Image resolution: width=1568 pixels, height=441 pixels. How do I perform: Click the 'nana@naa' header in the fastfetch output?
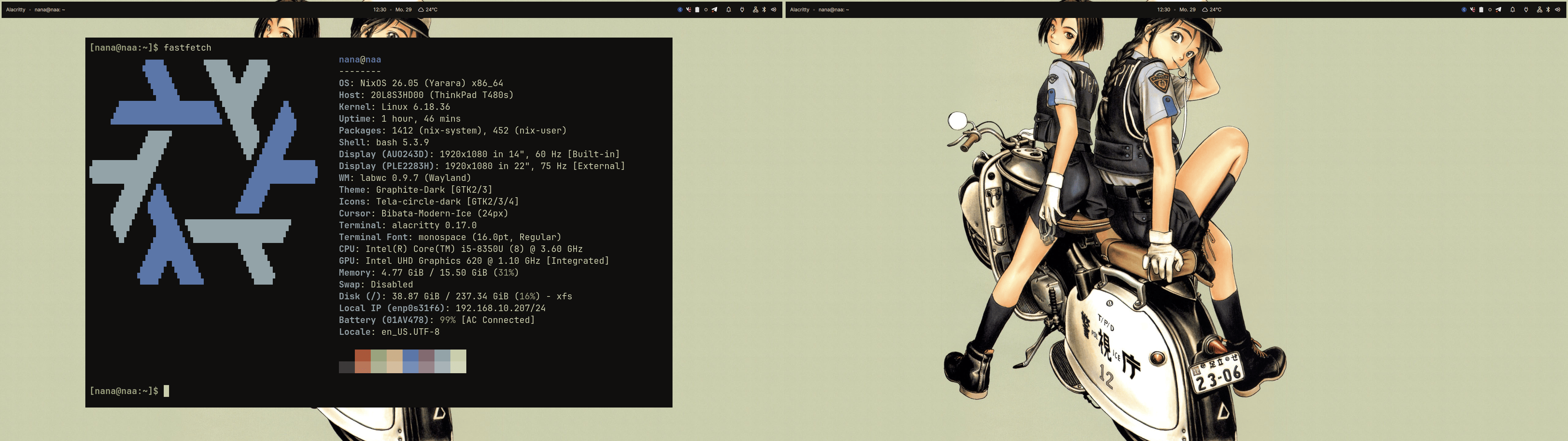(x=360, y=60)
